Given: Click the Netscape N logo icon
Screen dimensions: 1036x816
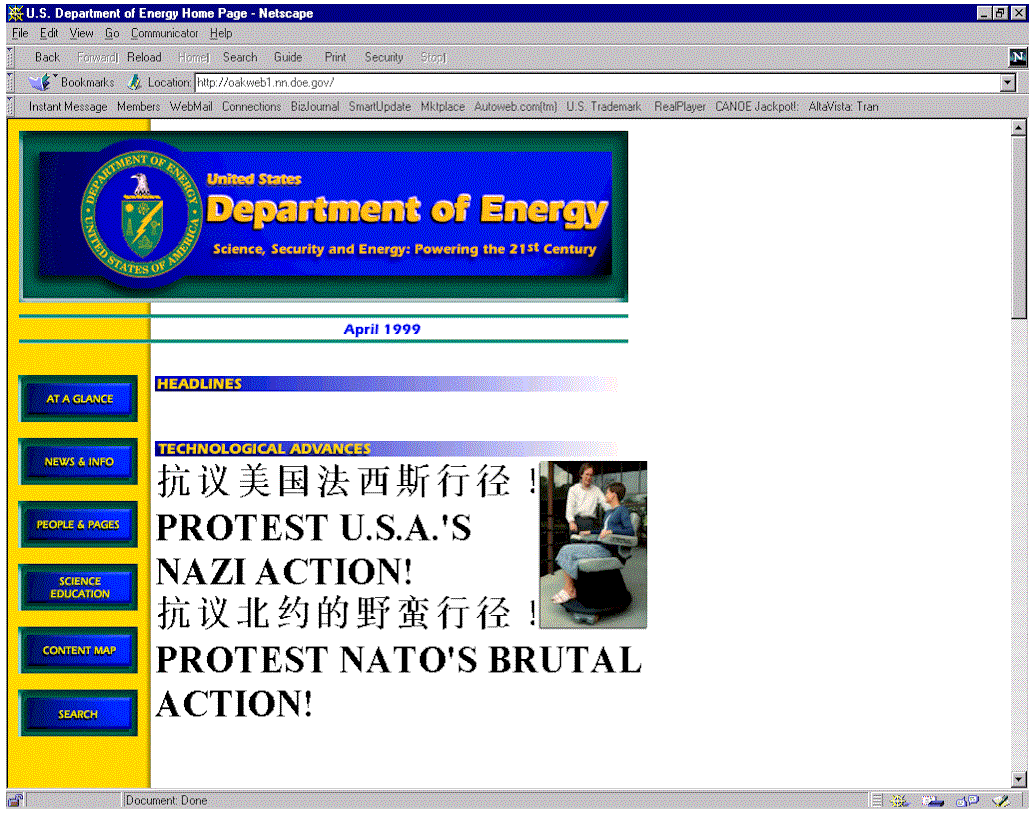Looking at the screenshot, I should (x=1018, y=57).
